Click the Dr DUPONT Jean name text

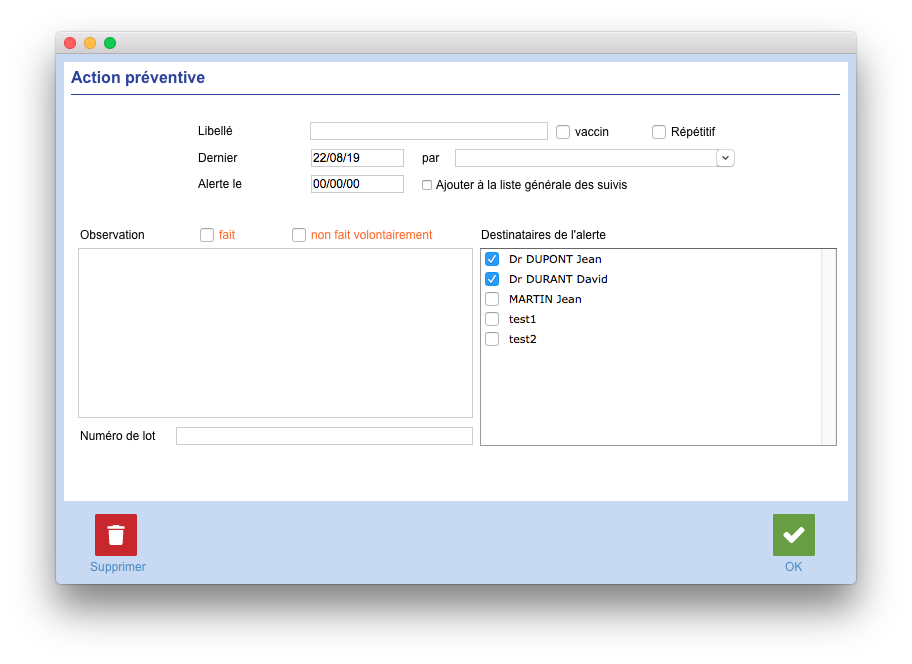(555, 259)
